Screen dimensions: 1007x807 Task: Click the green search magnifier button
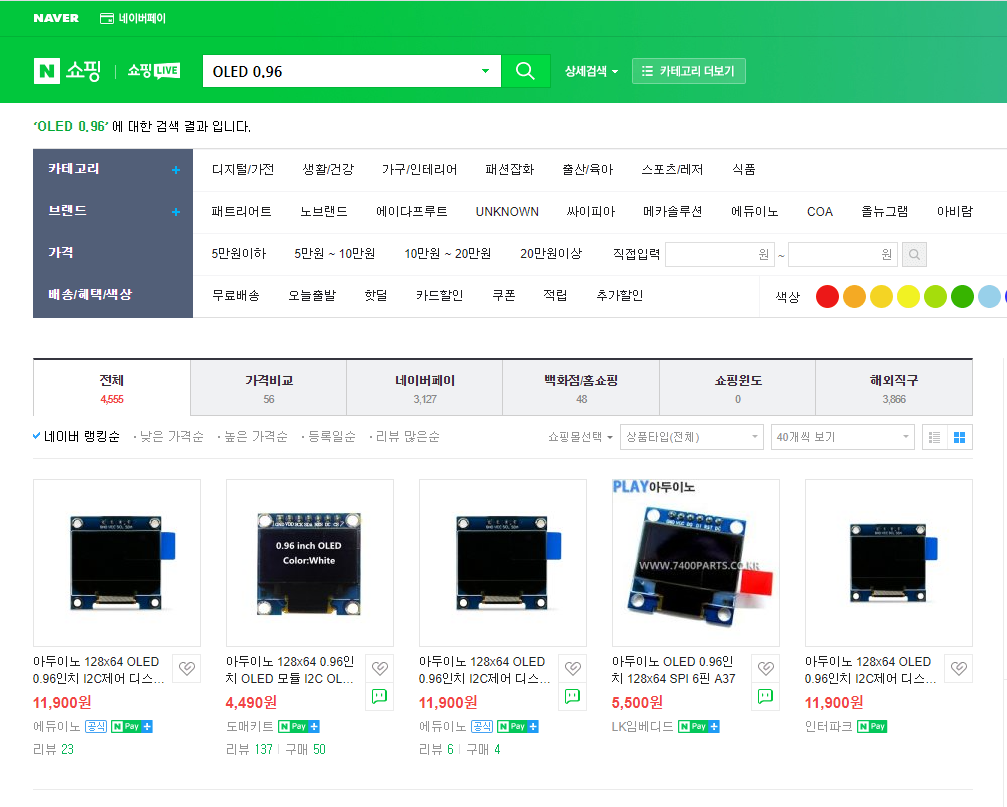click(x=525, y=71)
